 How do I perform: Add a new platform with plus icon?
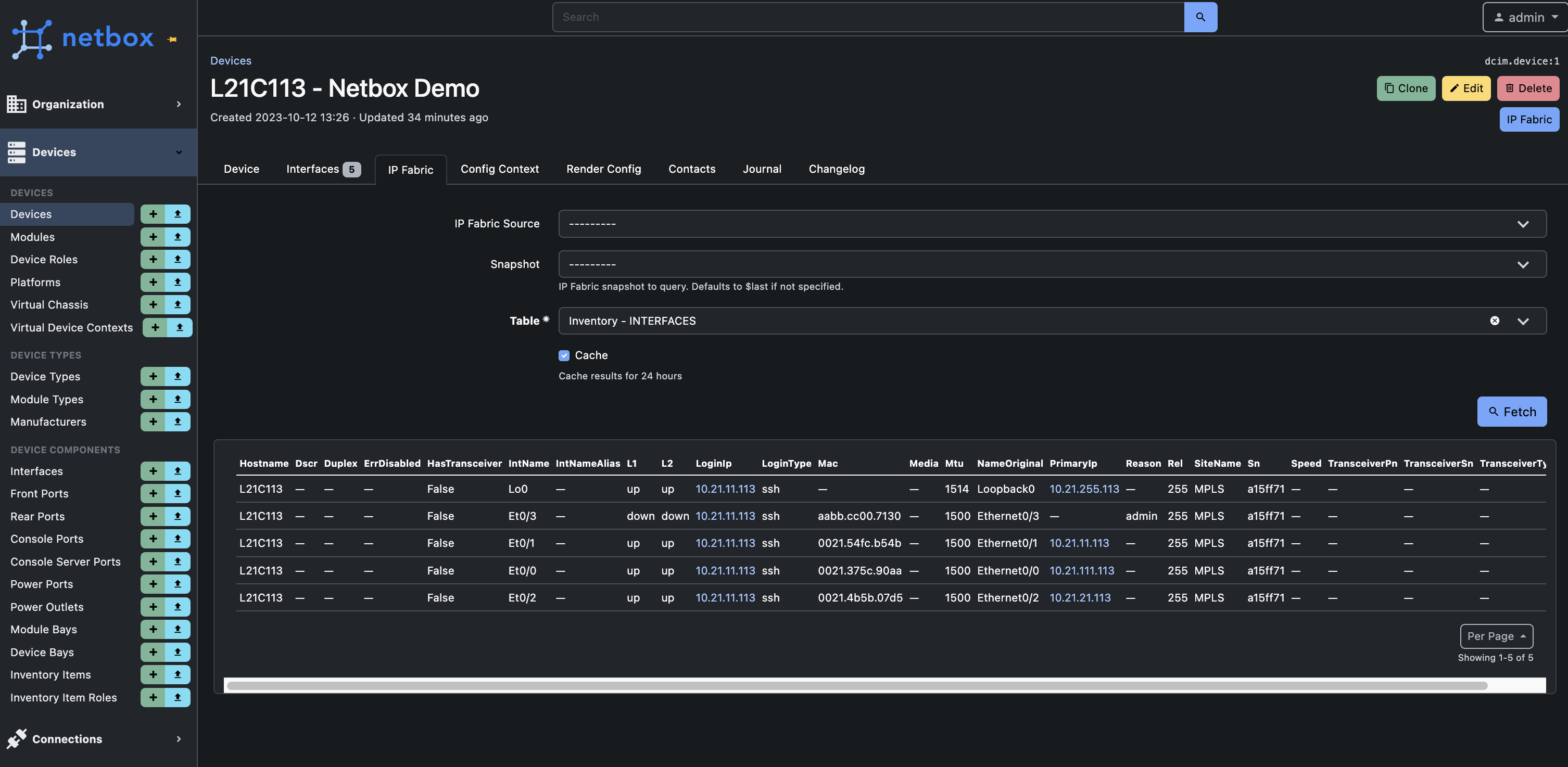153,282
